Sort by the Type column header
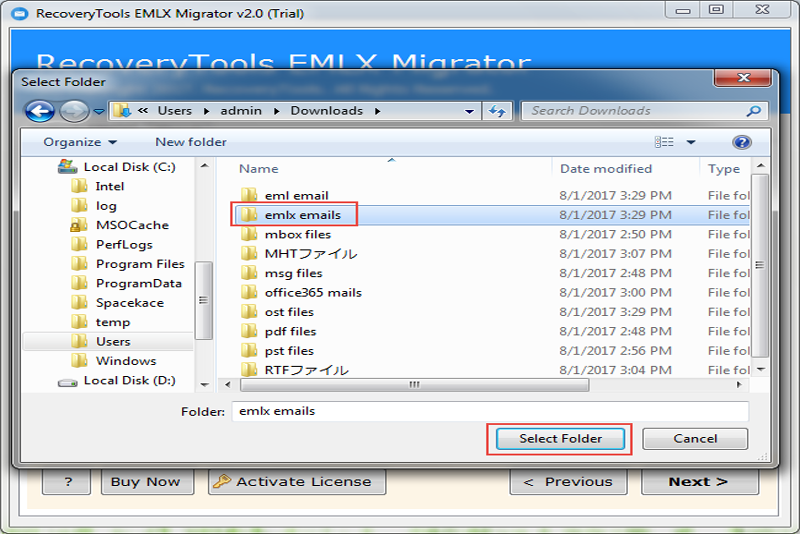Screen dimensions: 800x534 point(723,169)
